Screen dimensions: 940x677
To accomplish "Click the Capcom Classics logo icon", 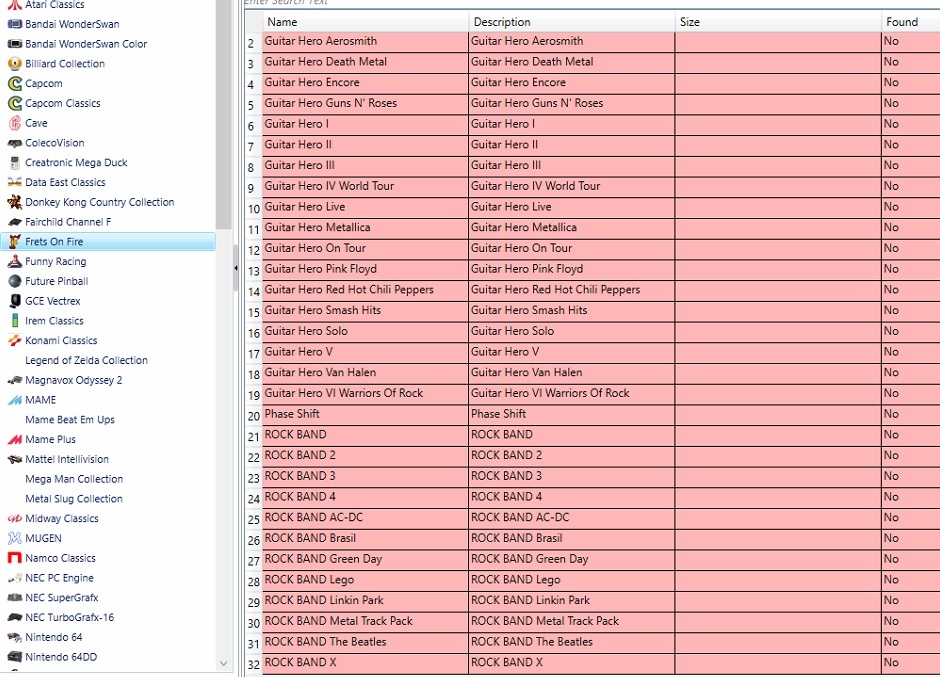I will pos(14,103).
